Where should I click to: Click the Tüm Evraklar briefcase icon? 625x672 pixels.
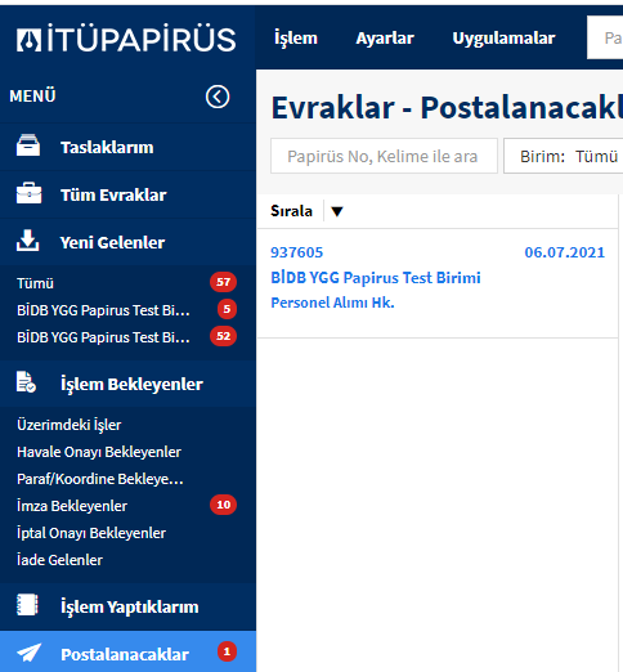[x=29, y=193]
